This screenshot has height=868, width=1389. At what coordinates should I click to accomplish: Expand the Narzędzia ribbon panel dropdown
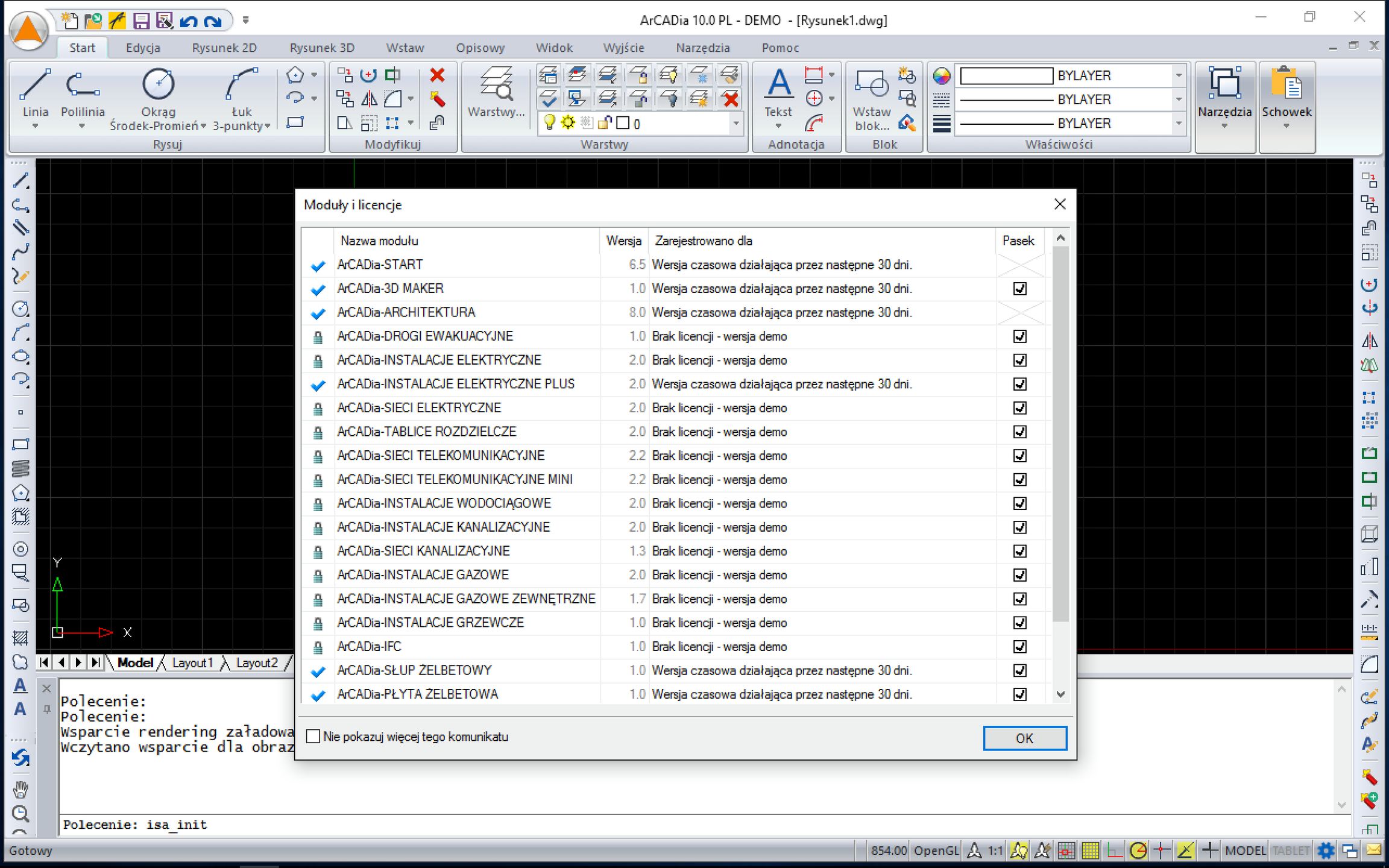1224,125
